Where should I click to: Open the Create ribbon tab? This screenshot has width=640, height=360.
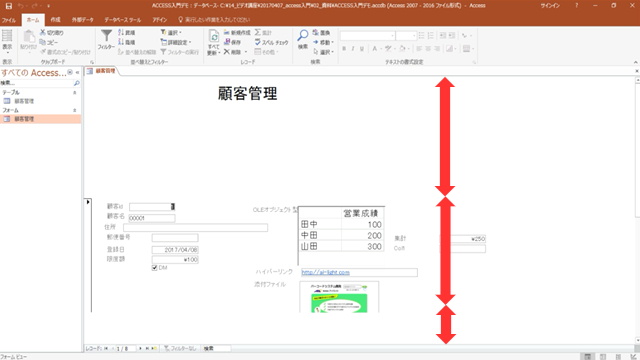pos(56,20)
